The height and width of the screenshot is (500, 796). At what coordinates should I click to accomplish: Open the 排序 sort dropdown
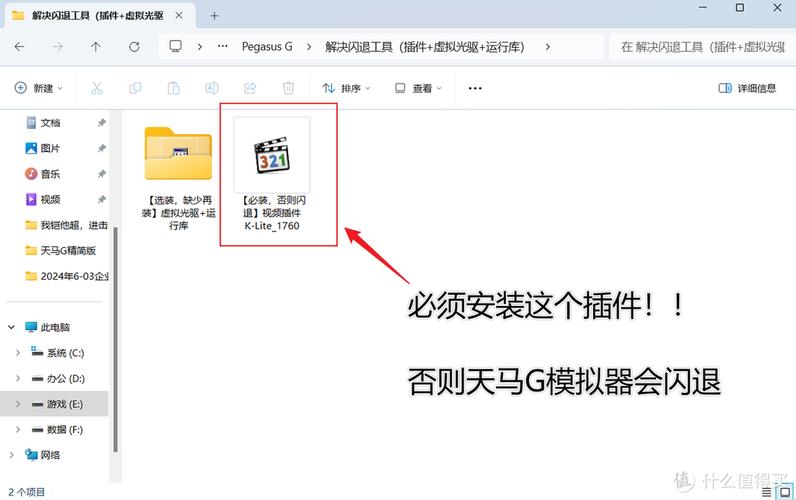click(346, 88)
